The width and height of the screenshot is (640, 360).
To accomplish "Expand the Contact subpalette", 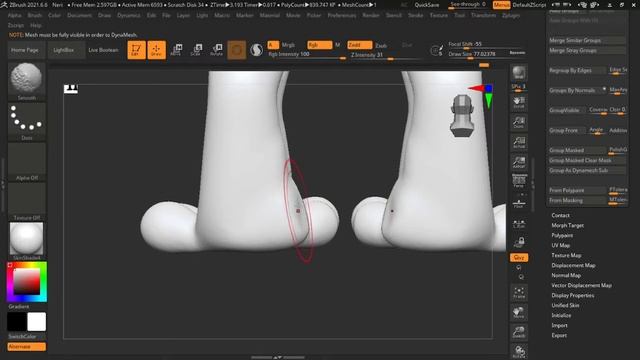I will click(x=560, y=216).
